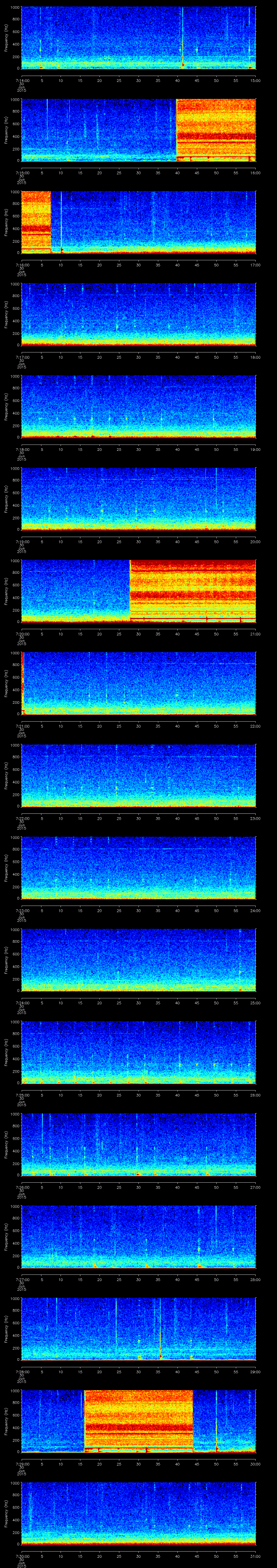Click the "26:00" end time label
Viewport: 277px width, 1568px height.
pyautogui.click(x=256, y=1095)
